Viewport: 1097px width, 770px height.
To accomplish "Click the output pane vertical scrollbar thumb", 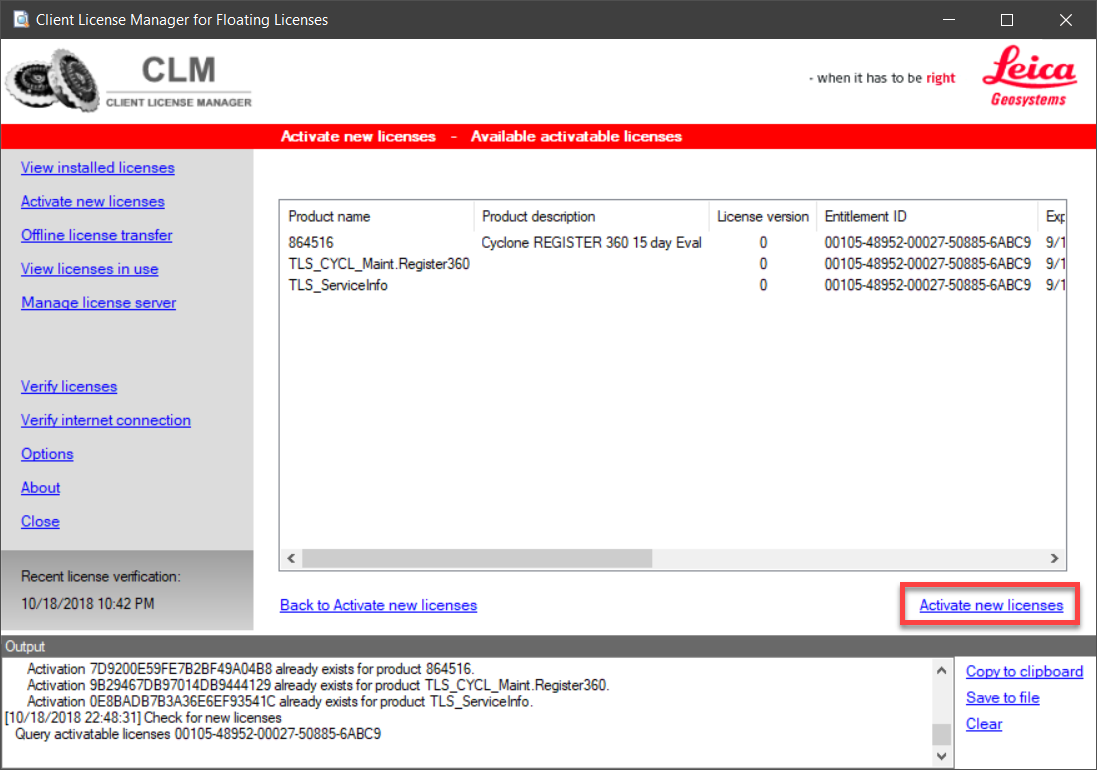I will pyautogui.click(x=942, y=734).
